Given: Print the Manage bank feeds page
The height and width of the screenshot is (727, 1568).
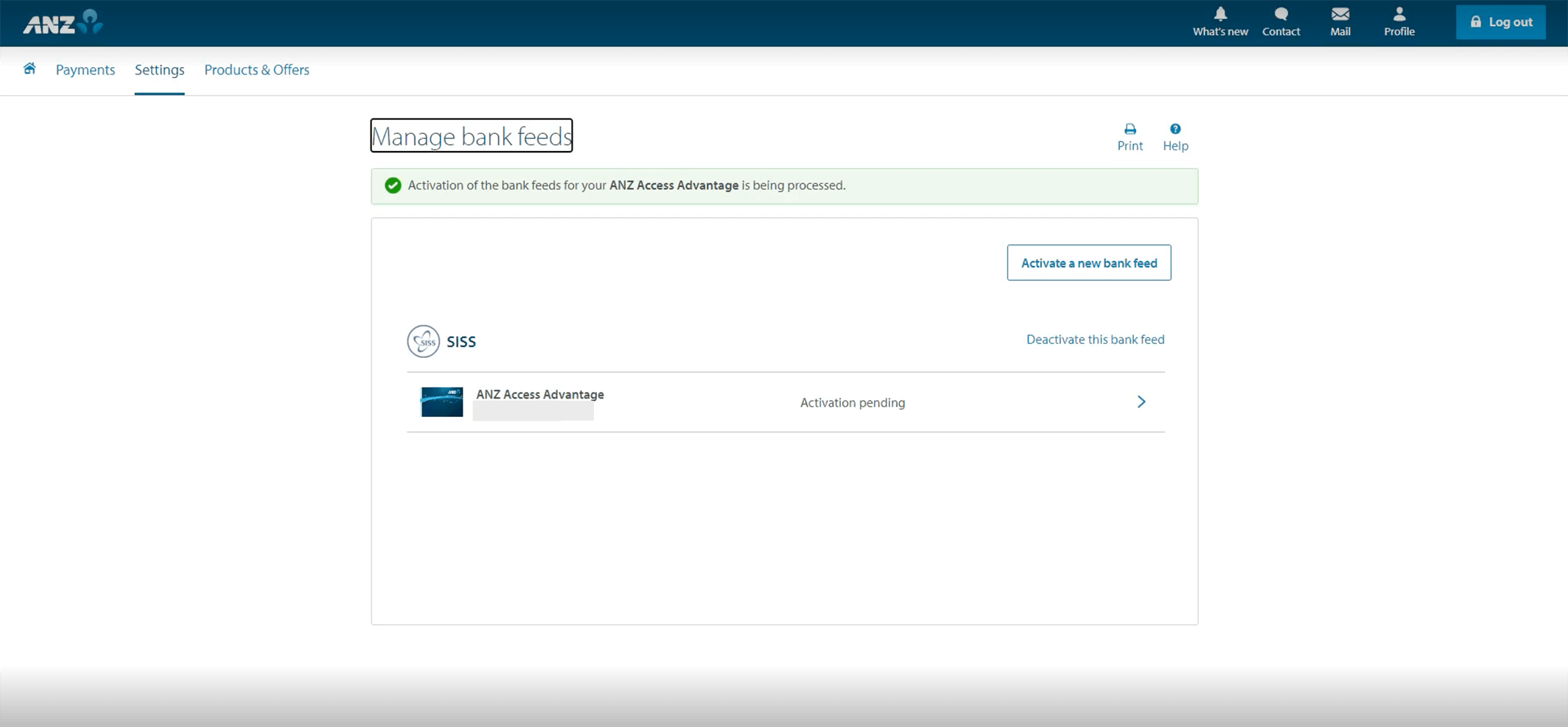Looking at the screenshot, I should tap(1130, 138).
